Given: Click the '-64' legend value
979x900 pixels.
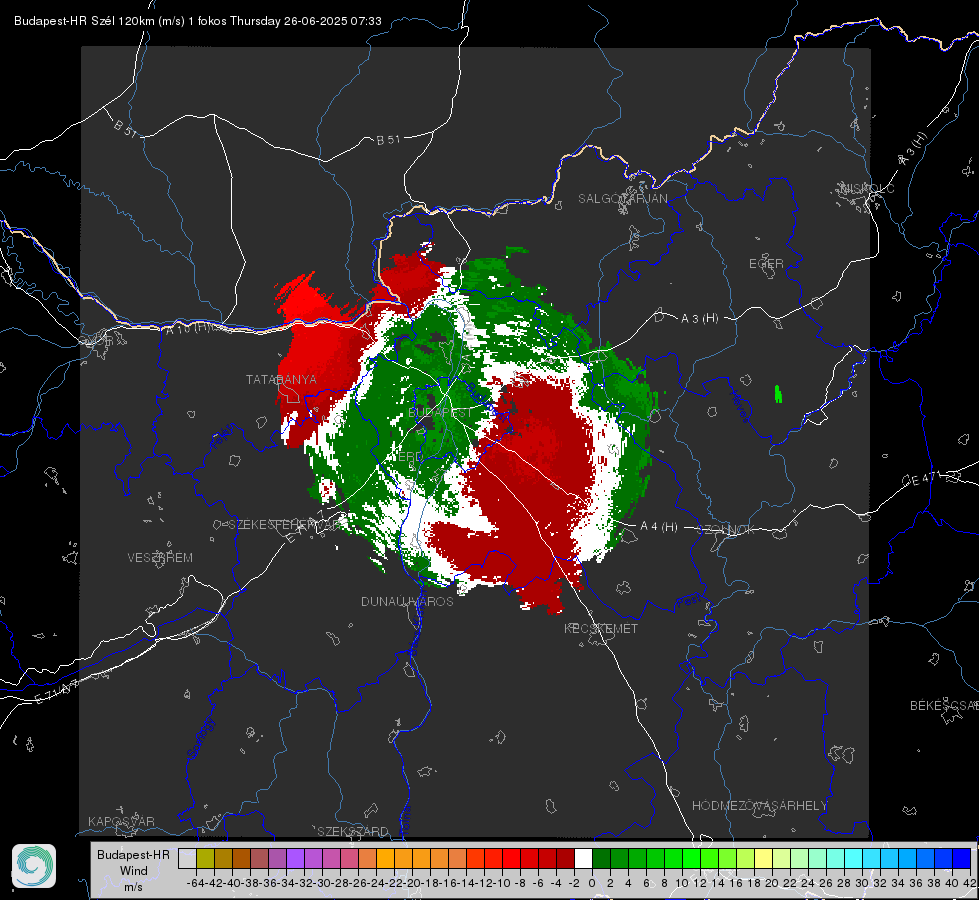Looking at the screenshot, I should [196, 883].
